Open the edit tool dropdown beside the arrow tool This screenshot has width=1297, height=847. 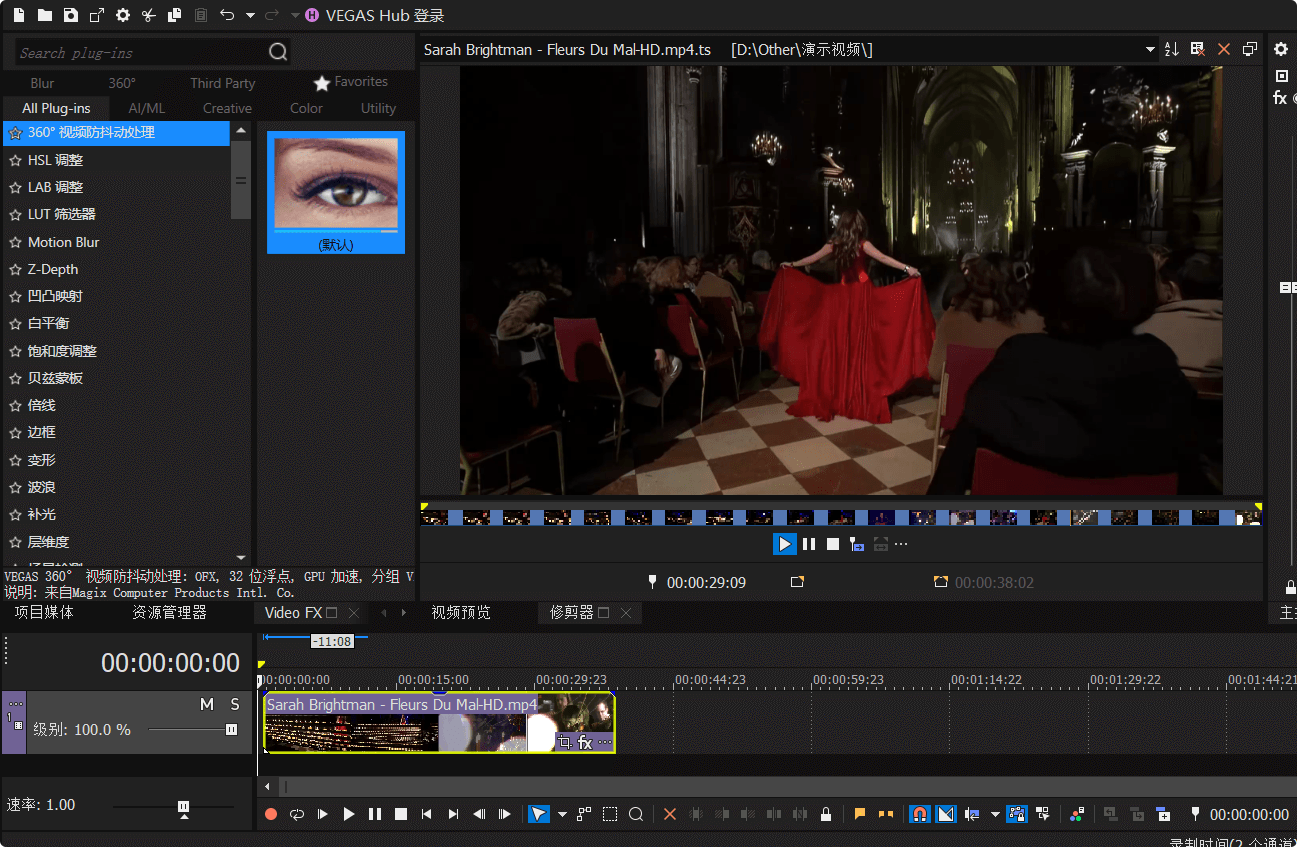tap(561, 814)
